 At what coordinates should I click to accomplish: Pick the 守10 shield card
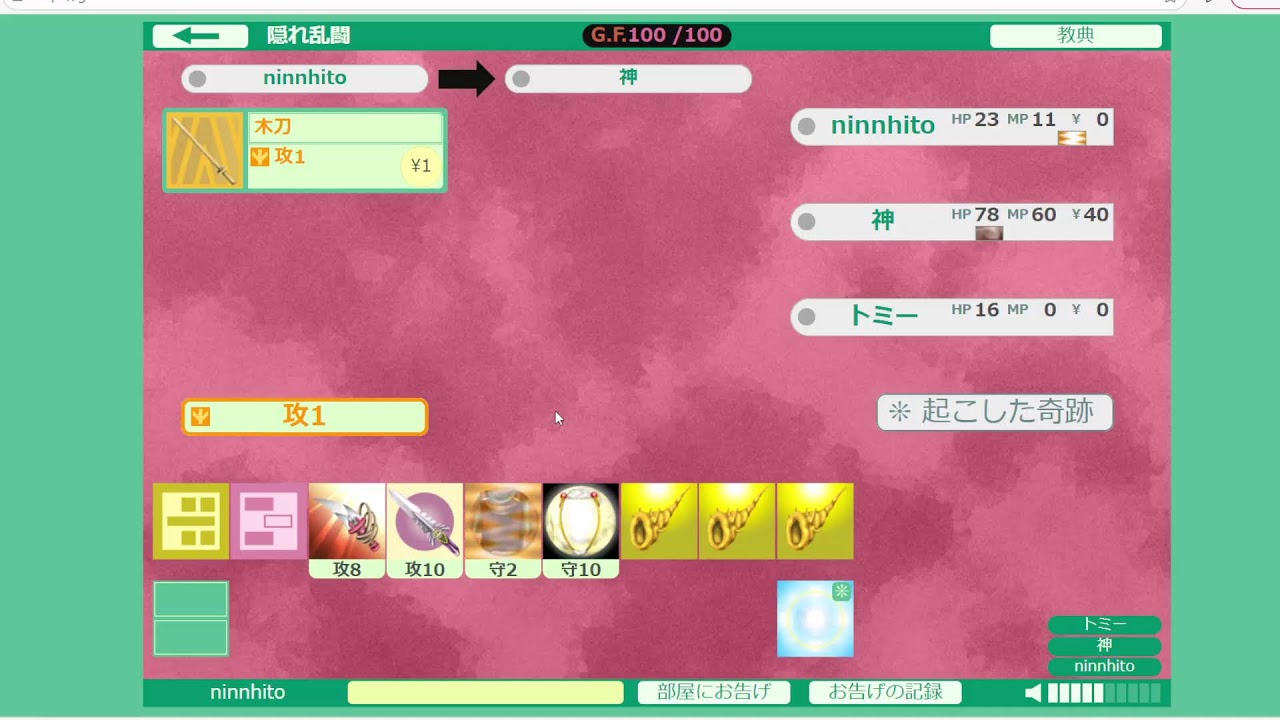[581, 531]
